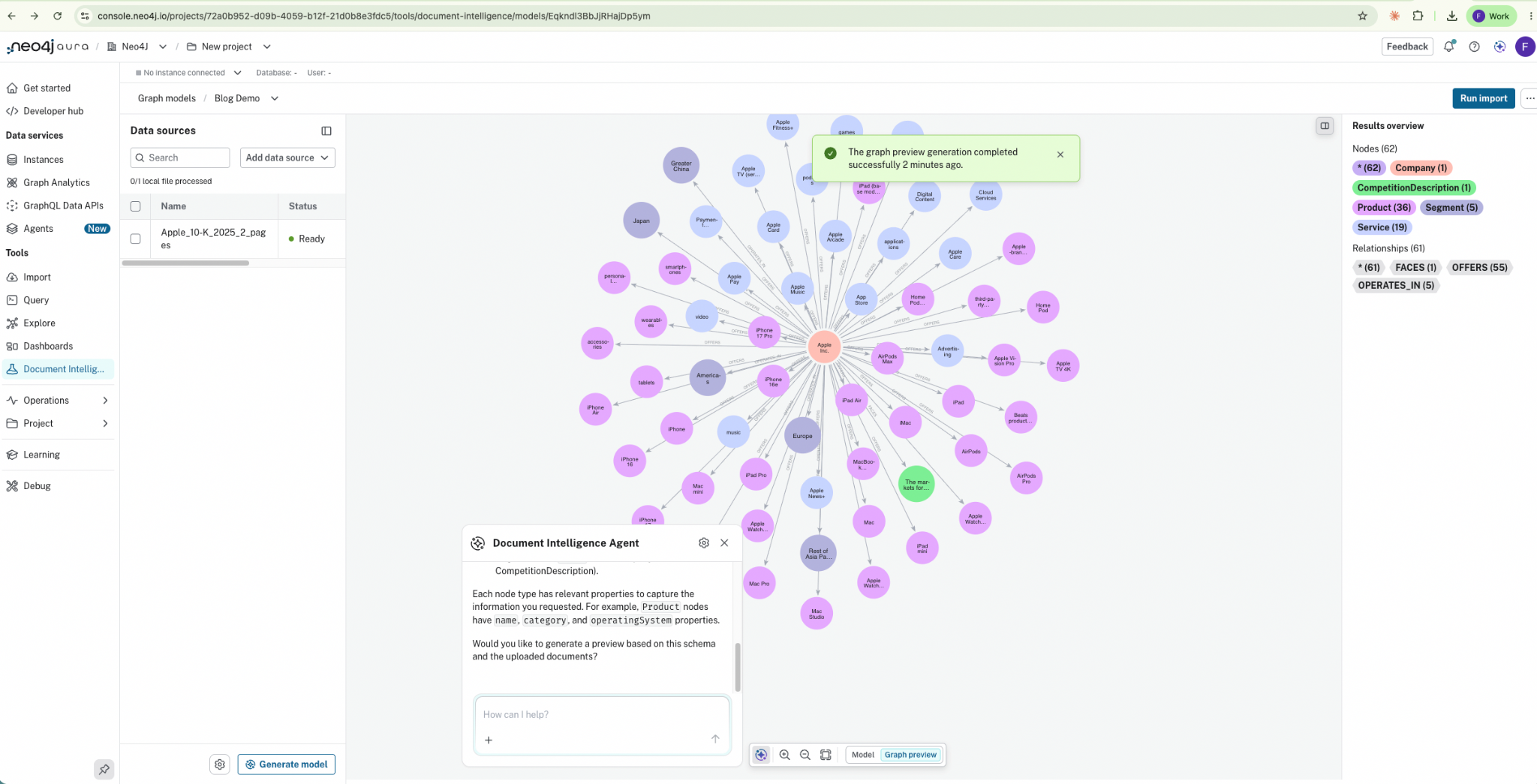Image resolution: width=1537 pixels, height=784 pixels.
Task: Expand No instance connected dropdown
Action: click(x=238, y=73)
